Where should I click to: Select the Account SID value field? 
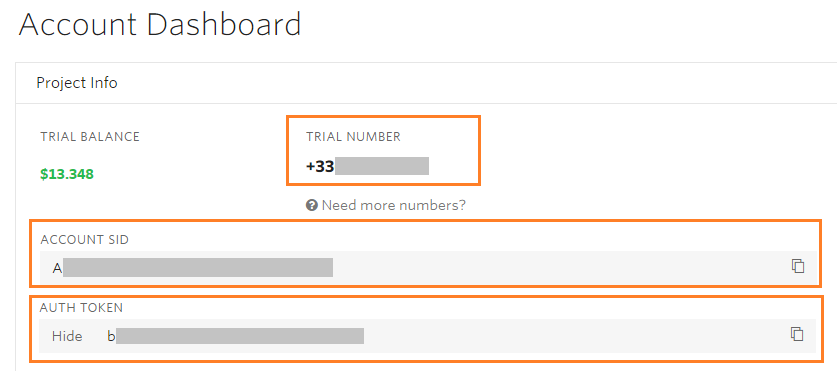point(428,267)
